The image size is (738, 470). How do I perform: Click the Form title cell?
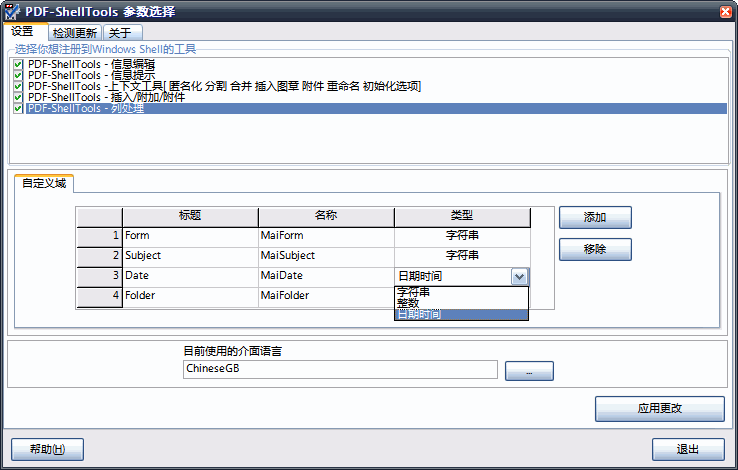(190, 236)
